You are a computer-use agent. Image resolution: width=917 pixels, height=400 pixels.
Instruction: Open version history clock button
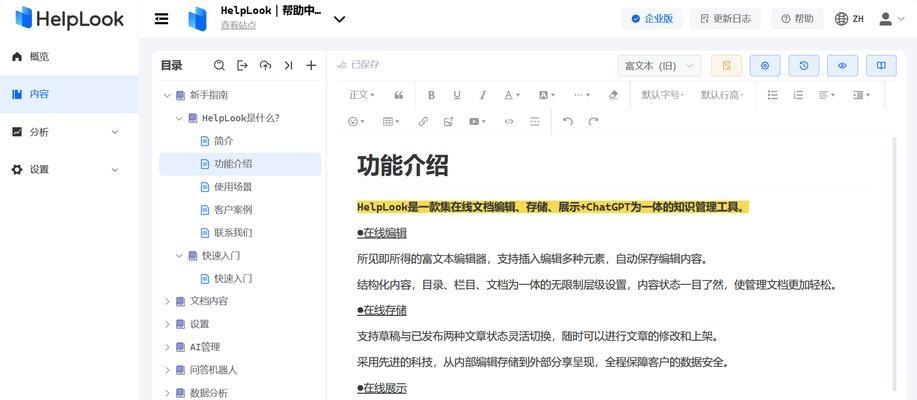pos(804,65)
